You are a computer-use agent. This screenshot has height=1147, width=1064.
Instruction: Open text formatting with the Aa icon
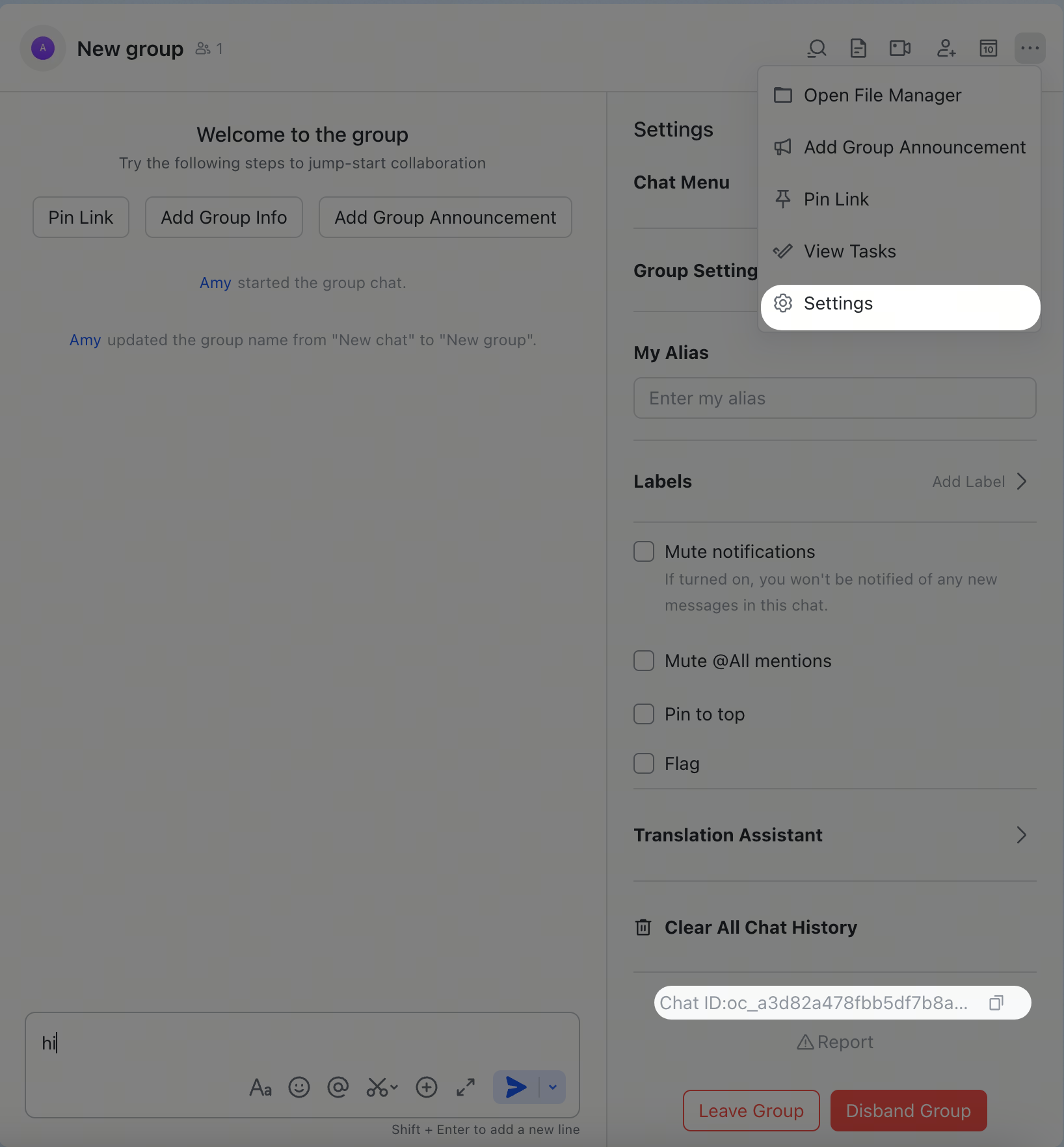click(260, 1087)
